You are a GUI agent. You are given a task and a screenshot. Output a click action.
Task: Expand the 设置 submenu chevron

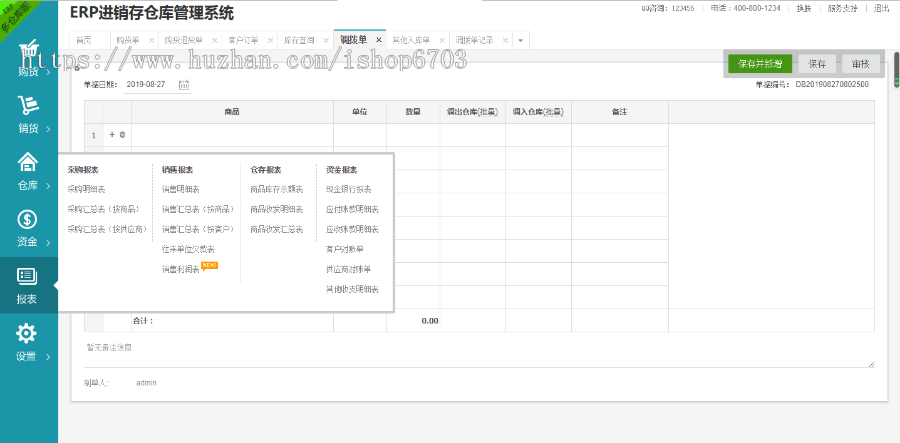[x=48, y=356]
